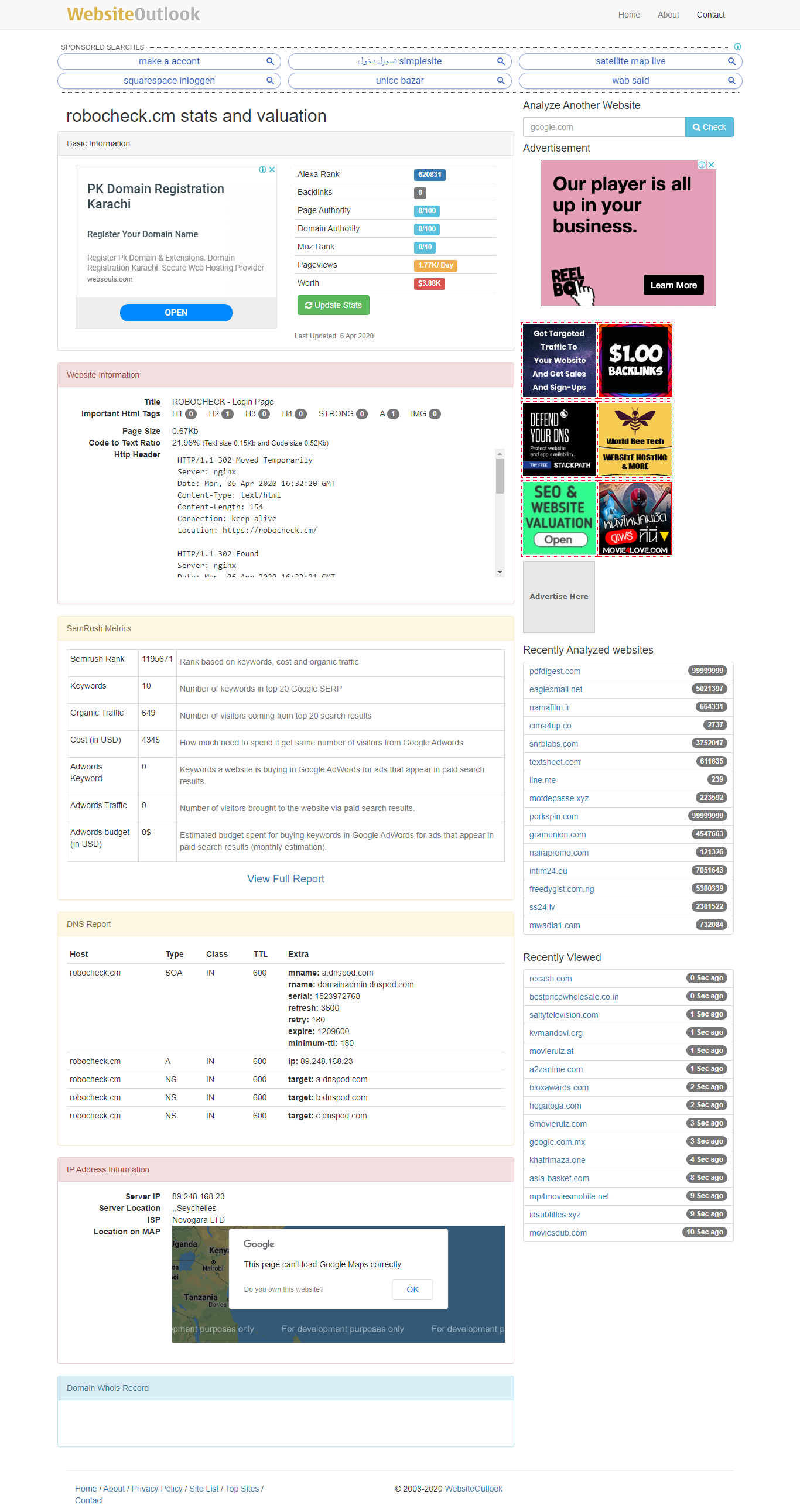The height and width of the screenshot is (1512, 800).
Task: Open cima4up.co from recently analyzed
Action: point(550,726)
